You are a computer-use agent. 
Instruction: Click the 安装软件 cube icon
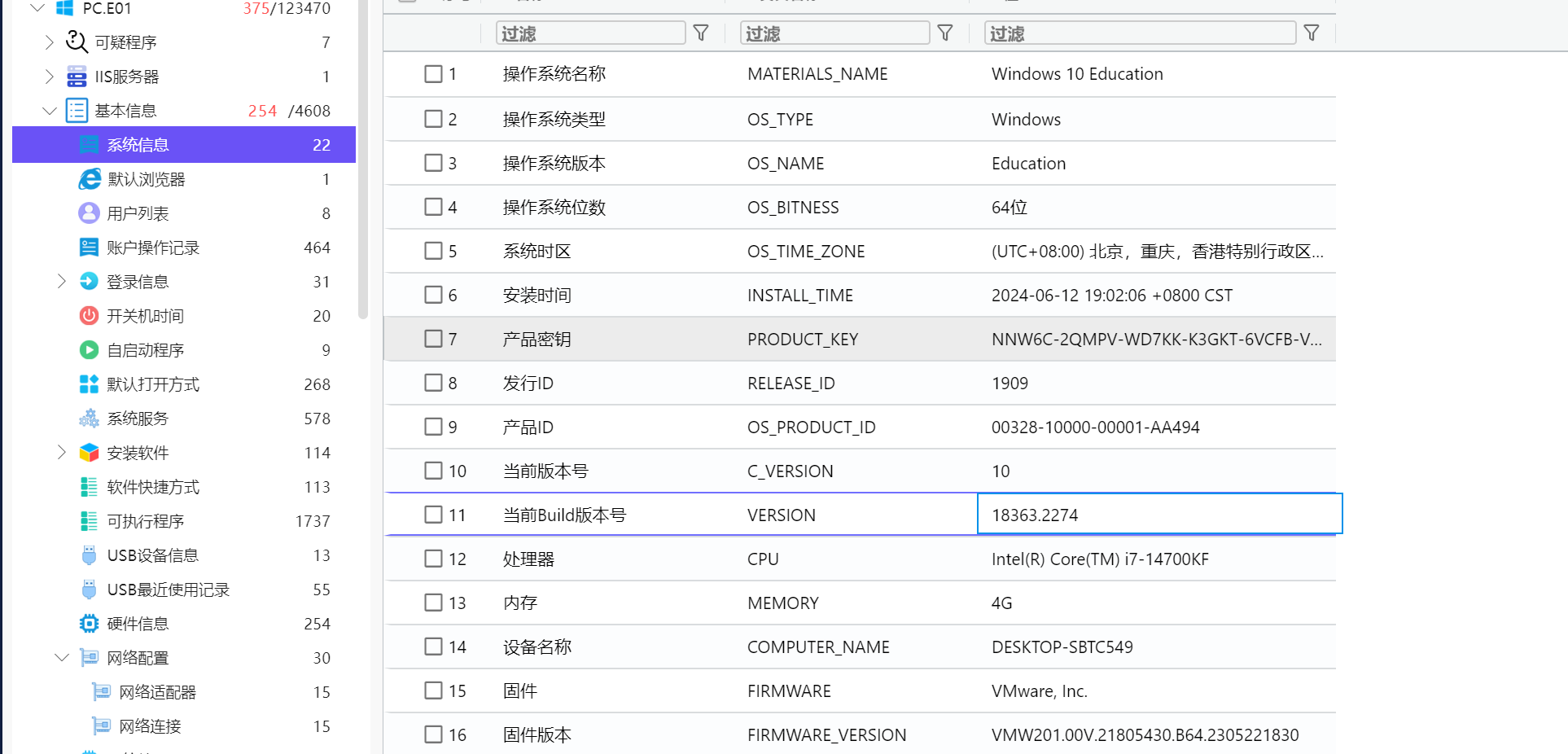tap(89, 452)
